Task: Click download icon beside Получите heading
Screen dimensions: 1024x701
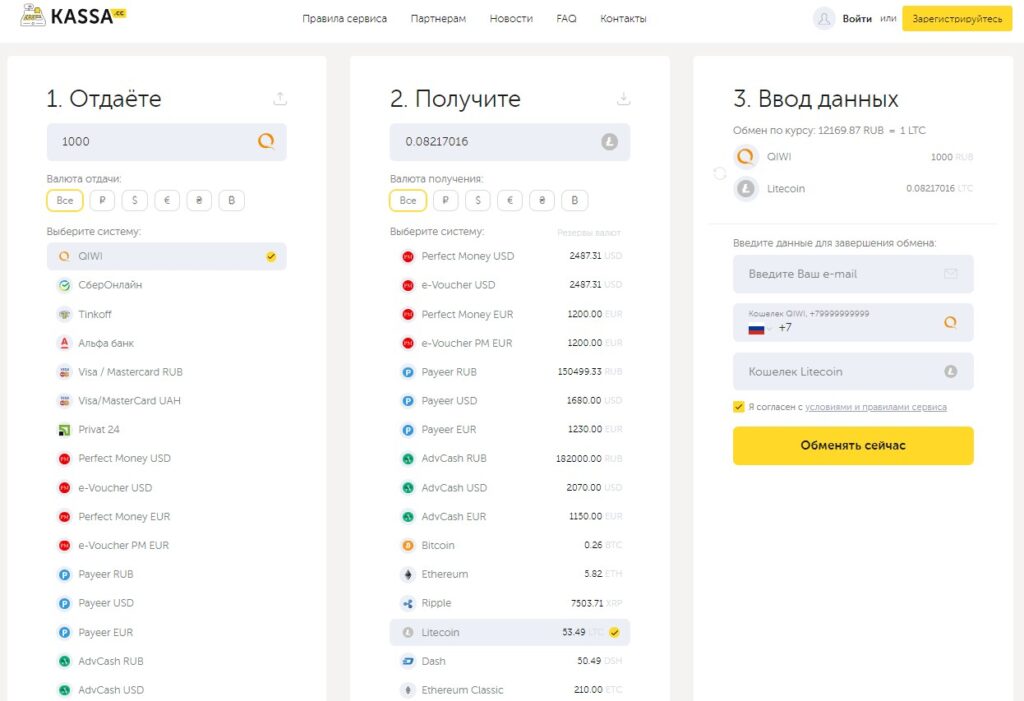Action: click(624, 99)
